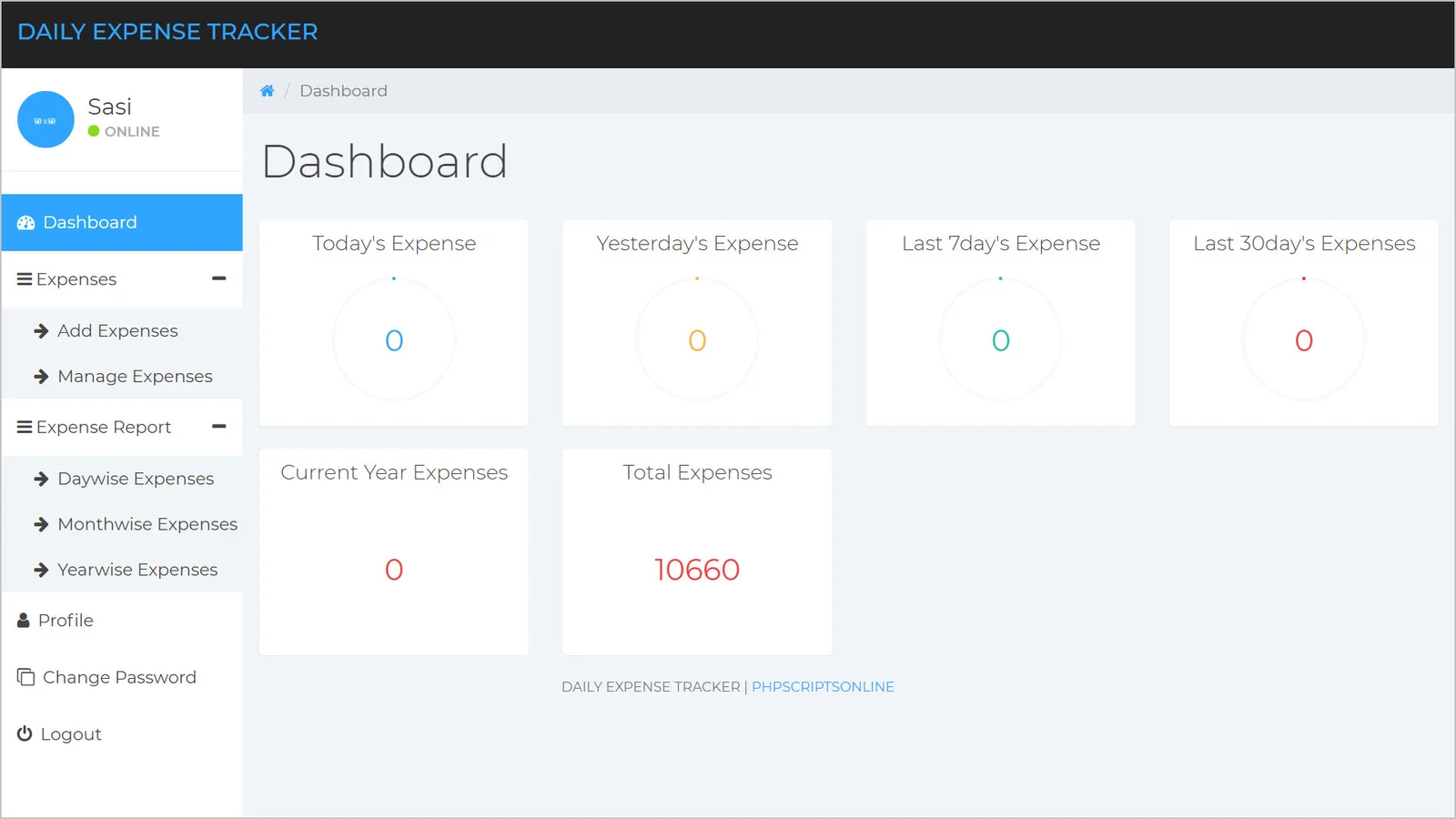The image size is (1456, 819).
Task: Click the Today's Expense circular gauge
Action: point(394,339)
